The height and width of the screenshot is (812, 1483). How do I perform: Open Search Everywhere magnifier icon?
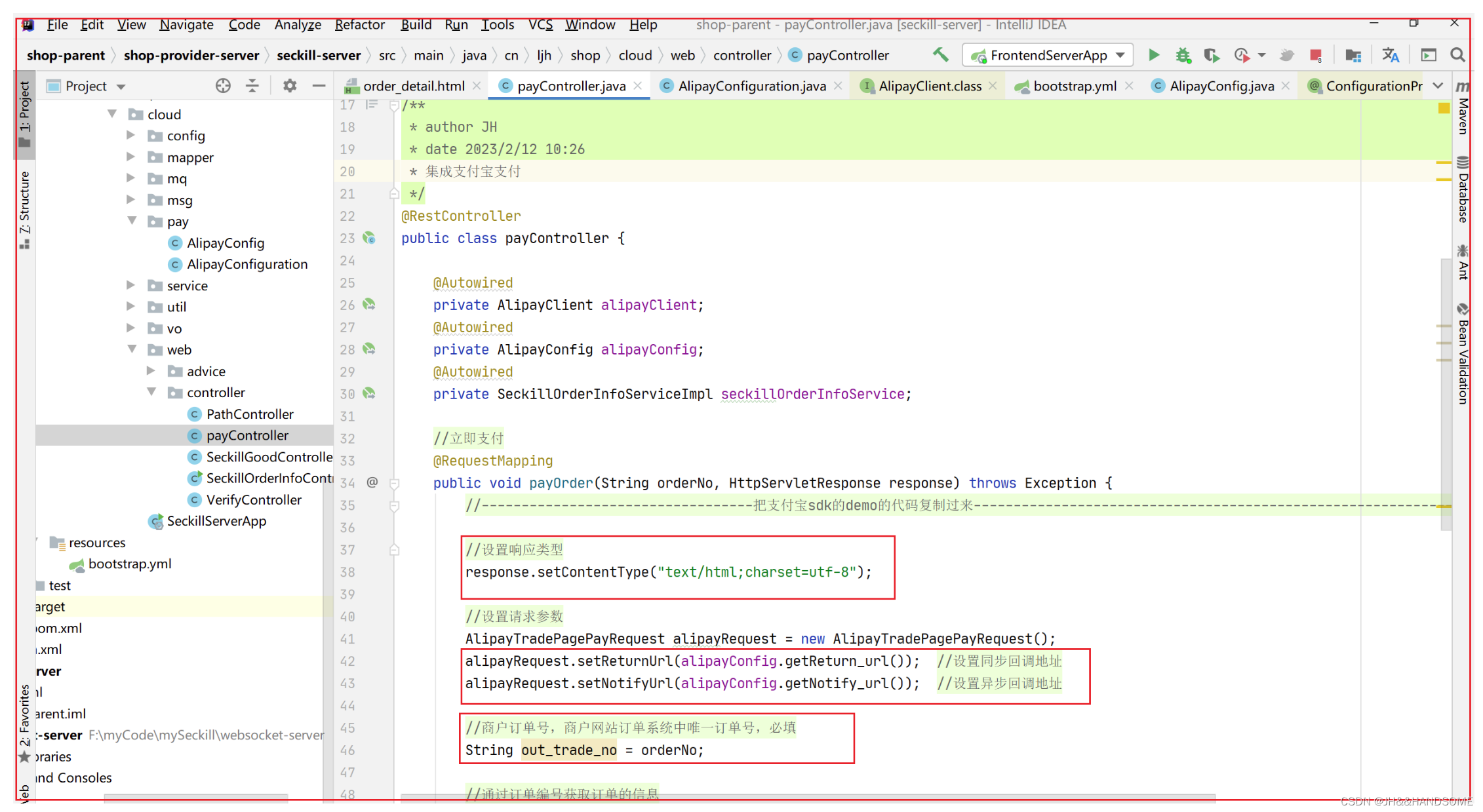[1457, 55]
